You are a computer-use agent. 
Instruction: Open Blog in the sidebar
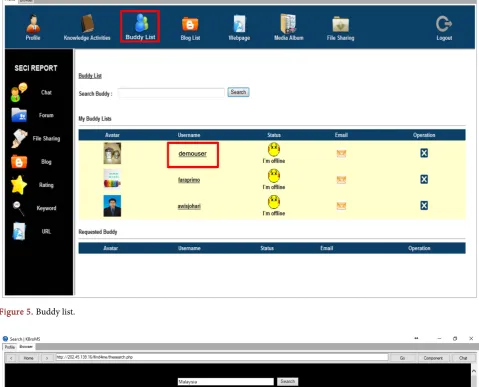(19, 162)
